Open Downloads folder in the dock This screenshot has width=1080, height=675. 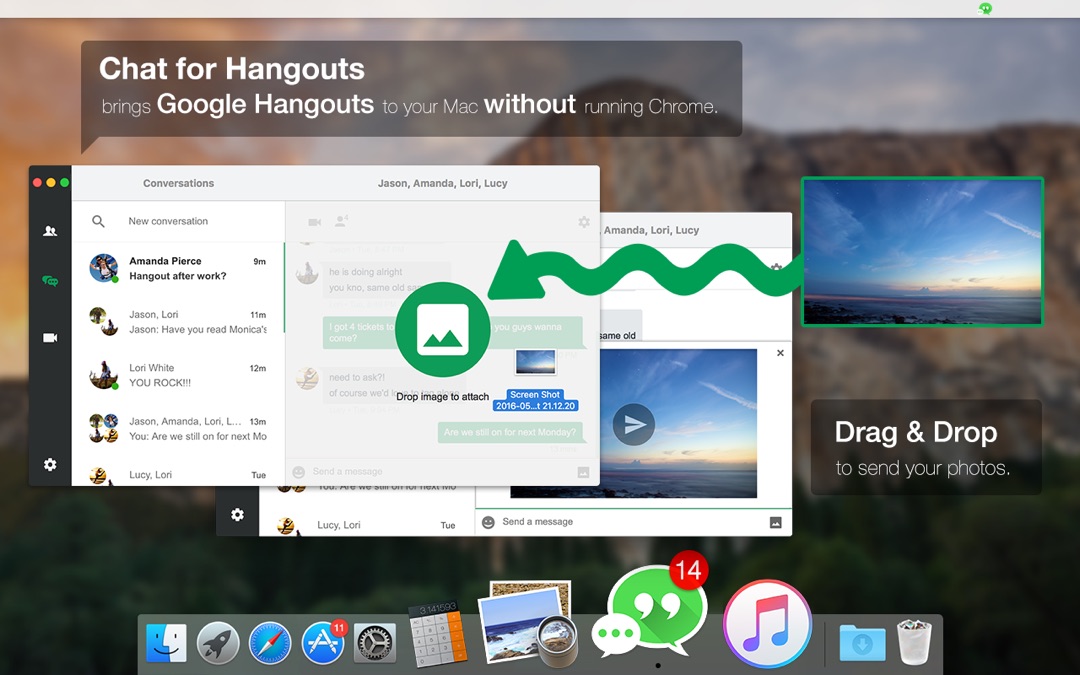pyautogui.click(x=862, y=642)
